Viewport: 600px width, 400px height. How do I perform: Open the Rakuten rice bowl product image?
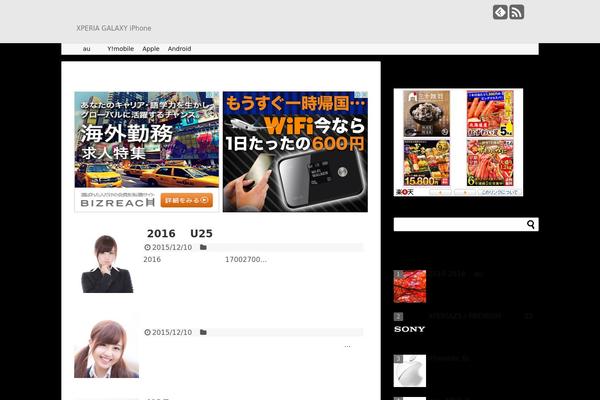[x=427, y=114]
